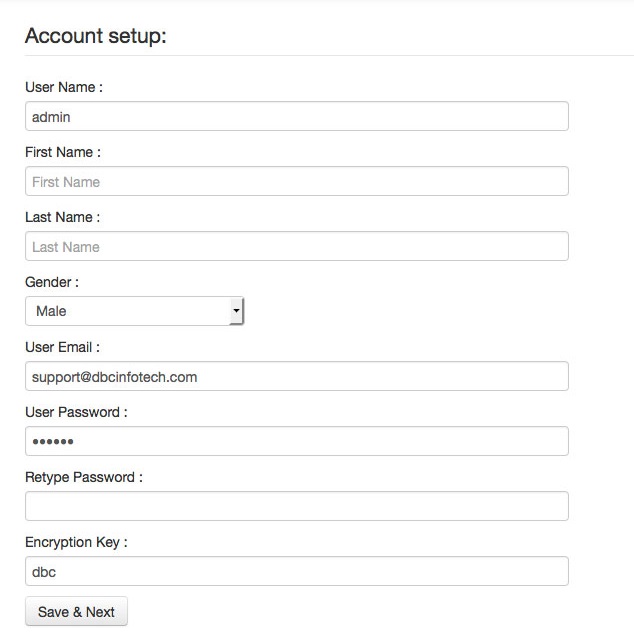Click the "Account setup:" heading
This screenshot has width=634, height=643.
point(96,36)
